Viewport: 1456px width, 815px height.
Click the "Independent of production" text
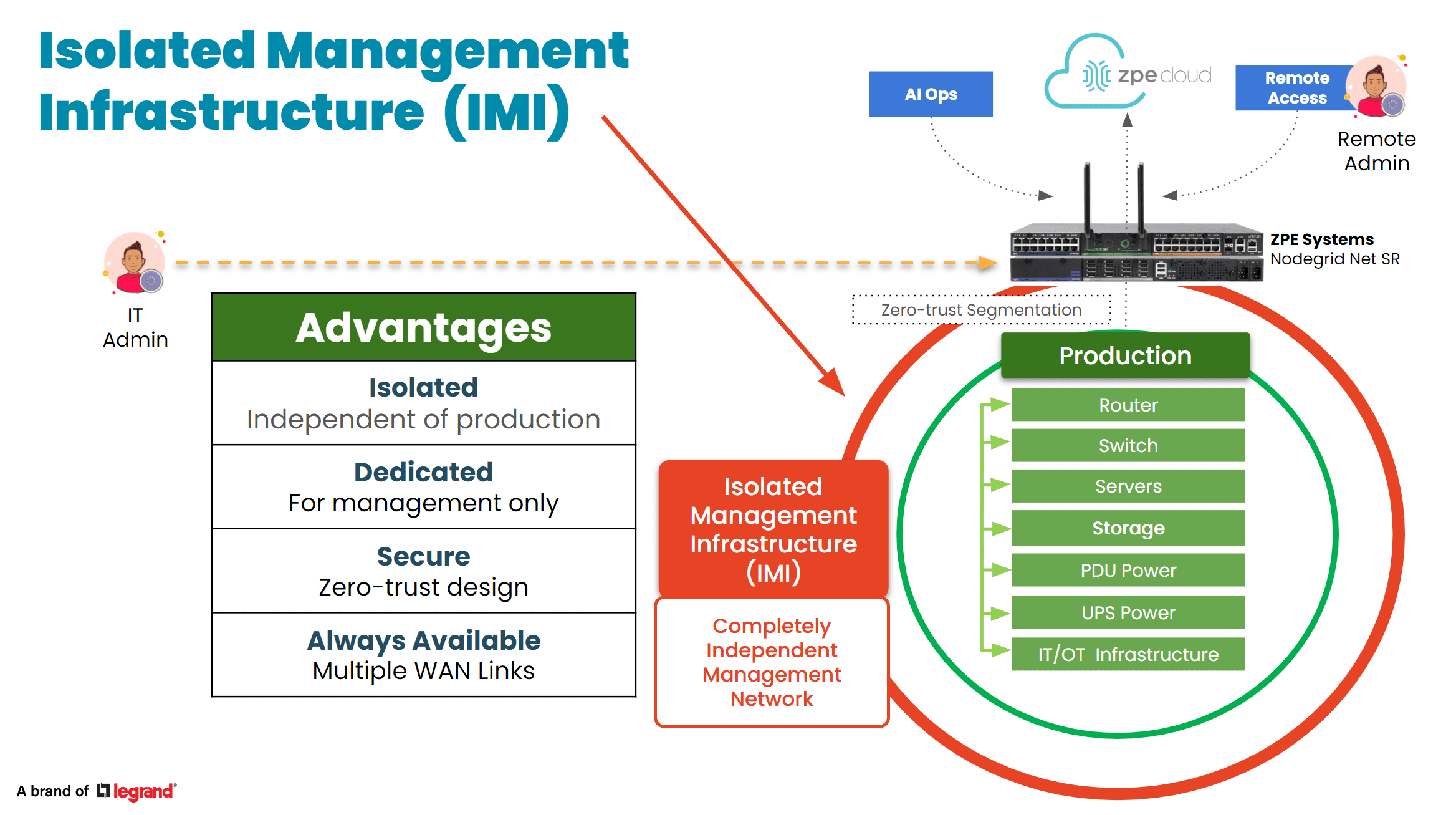point(424,420)
